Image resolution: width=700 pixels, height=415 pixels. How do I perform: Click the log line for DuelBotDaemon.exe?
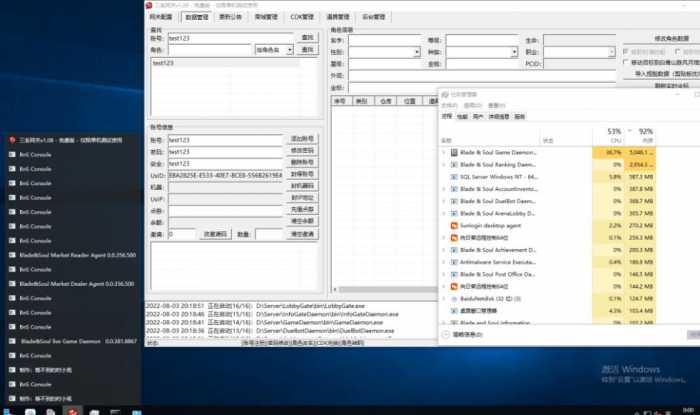271,331
